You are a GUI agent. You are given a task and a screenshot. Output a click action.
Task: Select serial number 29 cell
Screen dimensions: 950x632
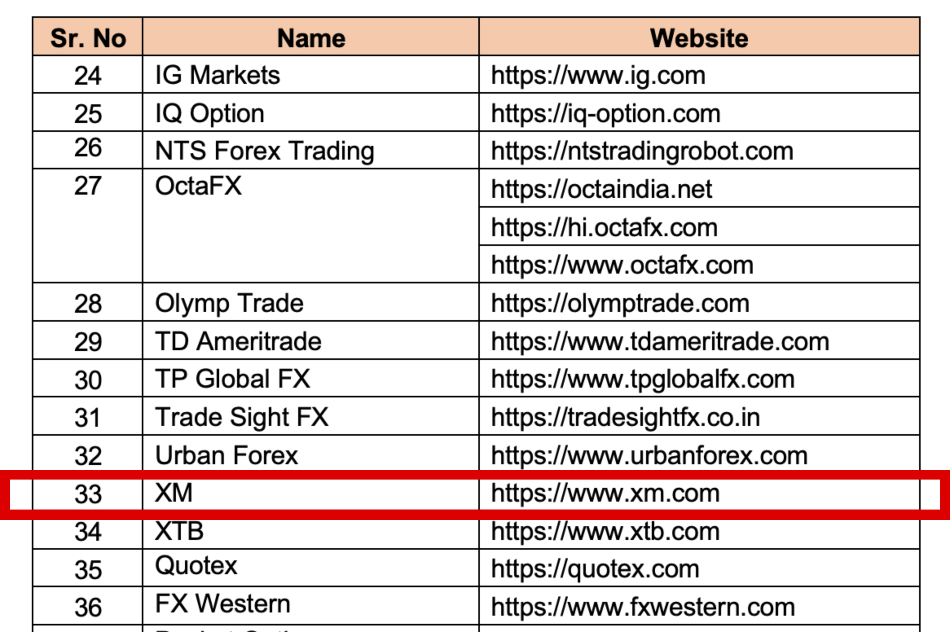click(88, 341)
